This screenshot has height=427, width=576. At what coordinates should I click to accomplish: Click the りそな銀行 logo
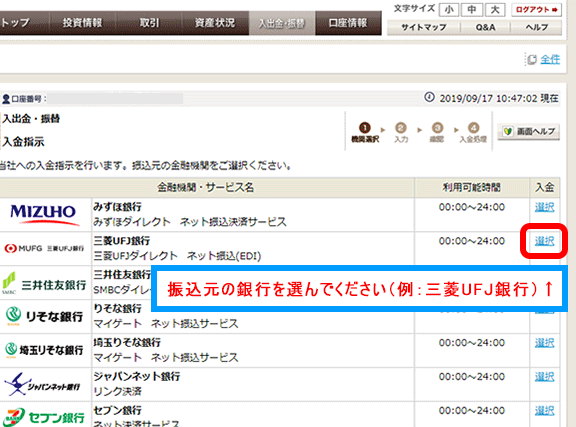[44, 316]
